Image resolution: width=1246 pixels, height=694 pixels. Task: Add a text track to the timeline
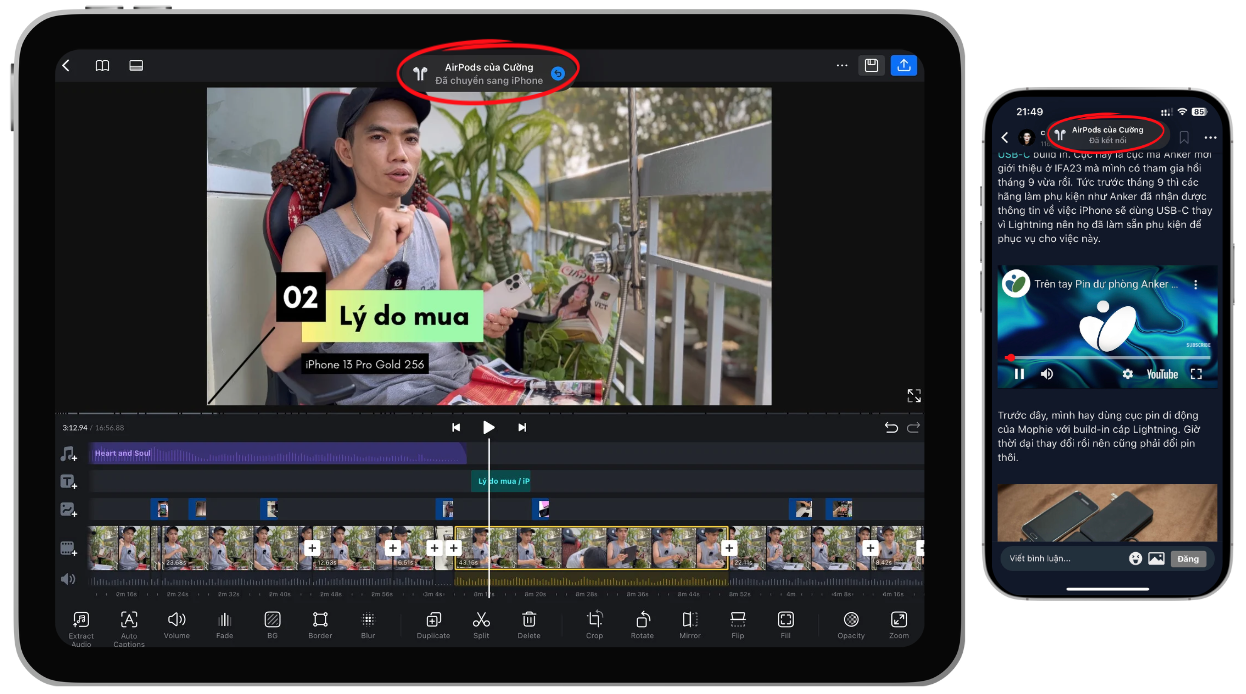click(68, 482)
